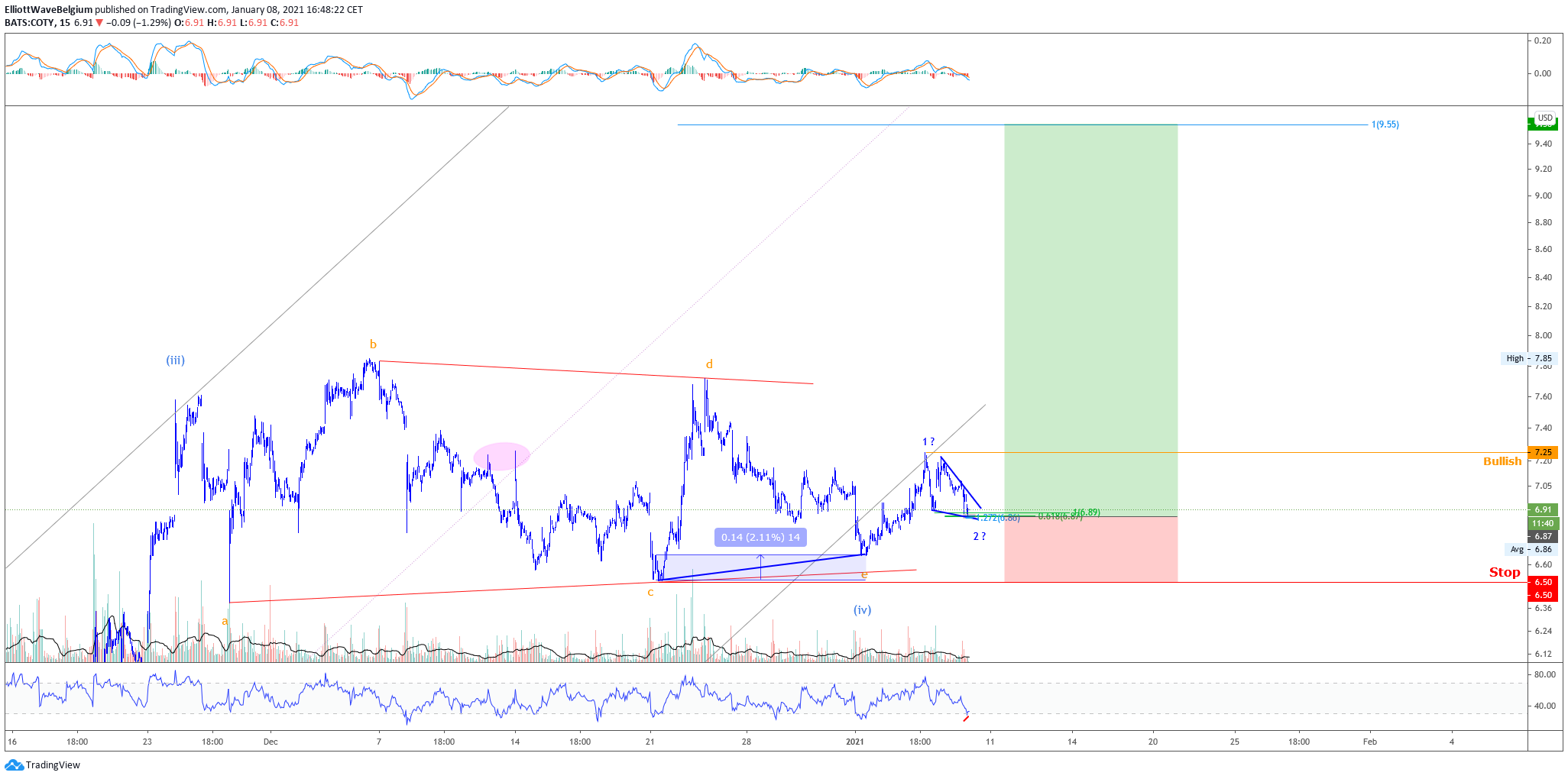The image size is (1568, 779).
Task: Click the 0.14 (2.11%) 14 measurement label
Action: tap(760, 537)
